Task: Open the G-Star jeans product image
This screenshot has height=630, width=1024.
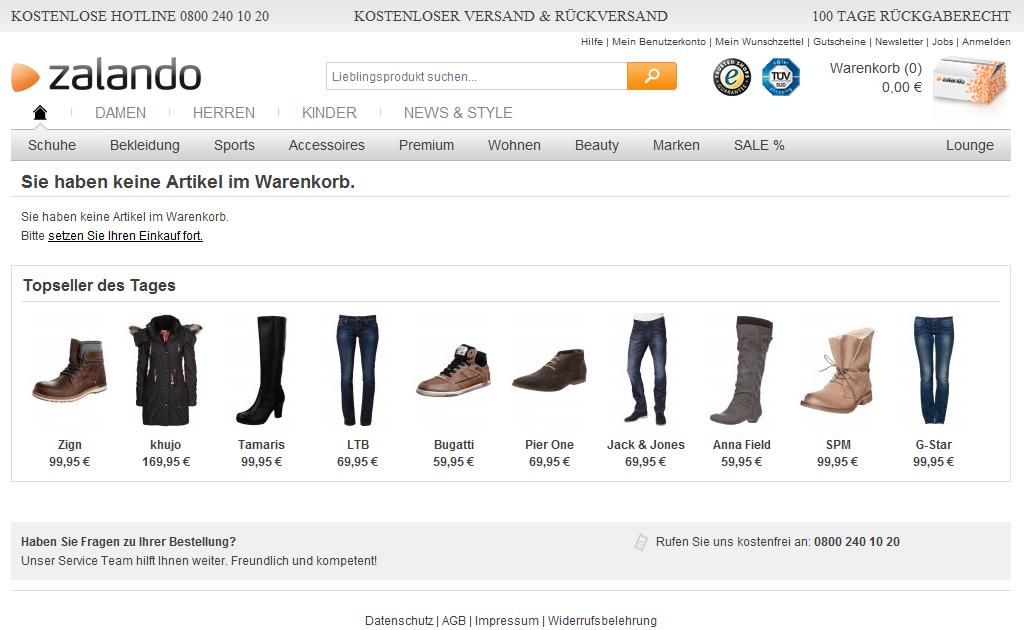Action: point(933,371)
